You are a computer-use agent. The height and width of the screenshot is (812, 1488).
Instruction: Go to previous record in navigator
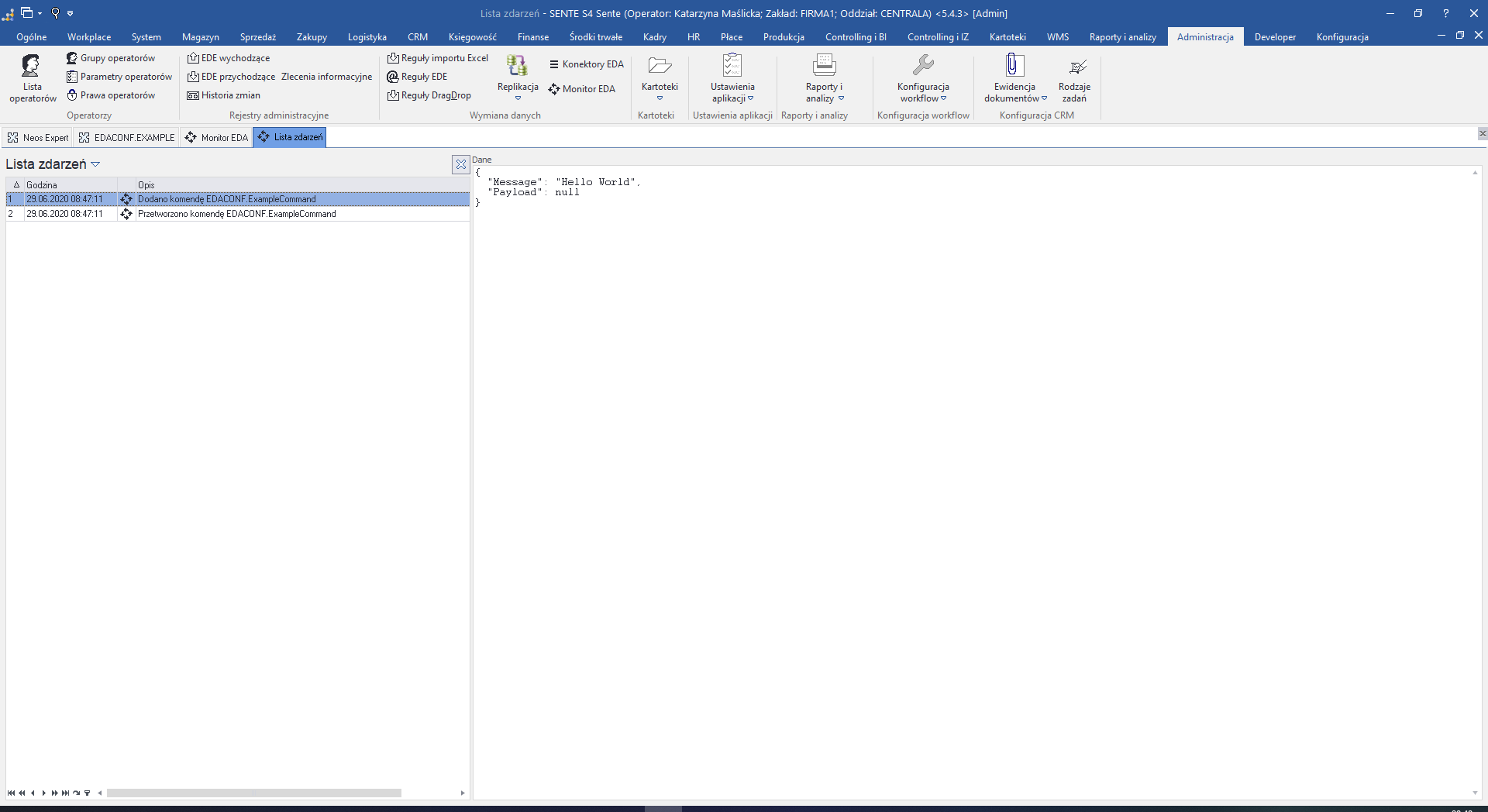(33, 793)
